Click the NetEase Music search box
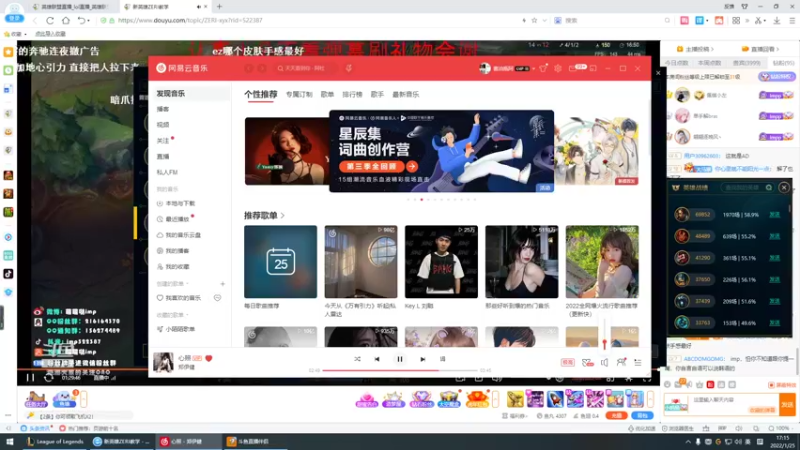 click(305, 68)
